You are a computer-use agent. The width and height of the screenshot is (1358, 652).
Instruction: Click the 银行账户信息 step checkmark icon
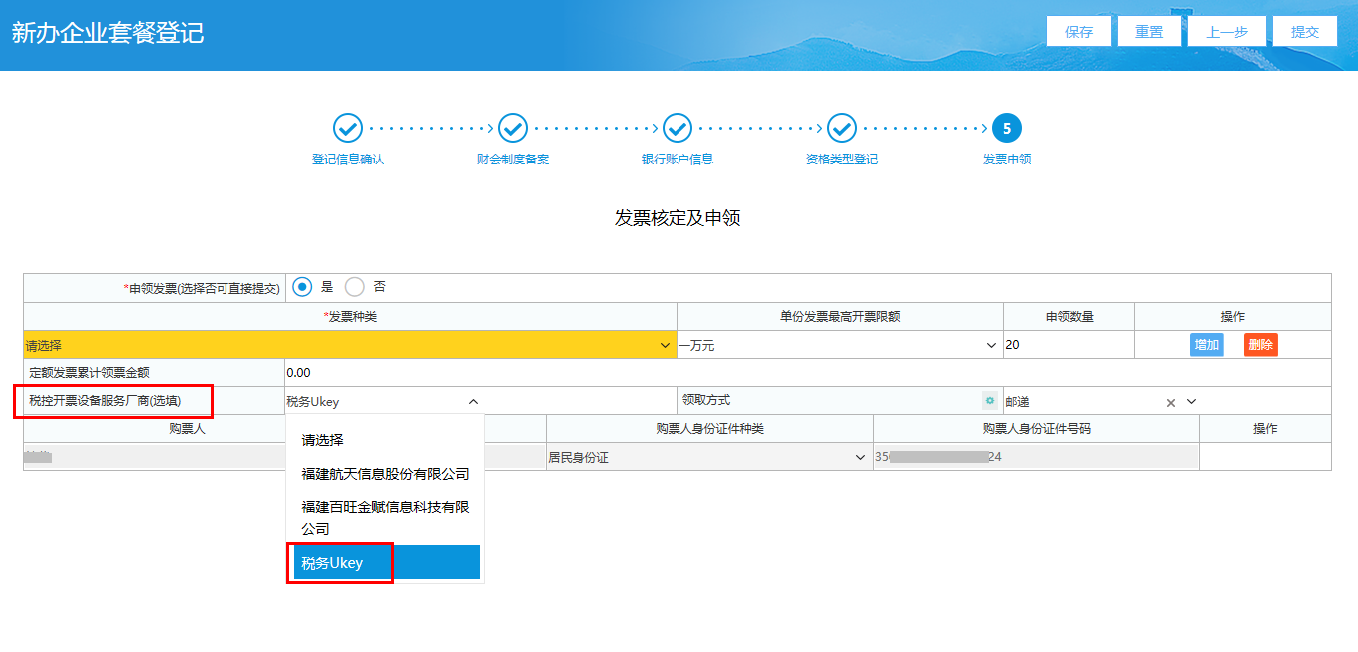coord(677,128)
